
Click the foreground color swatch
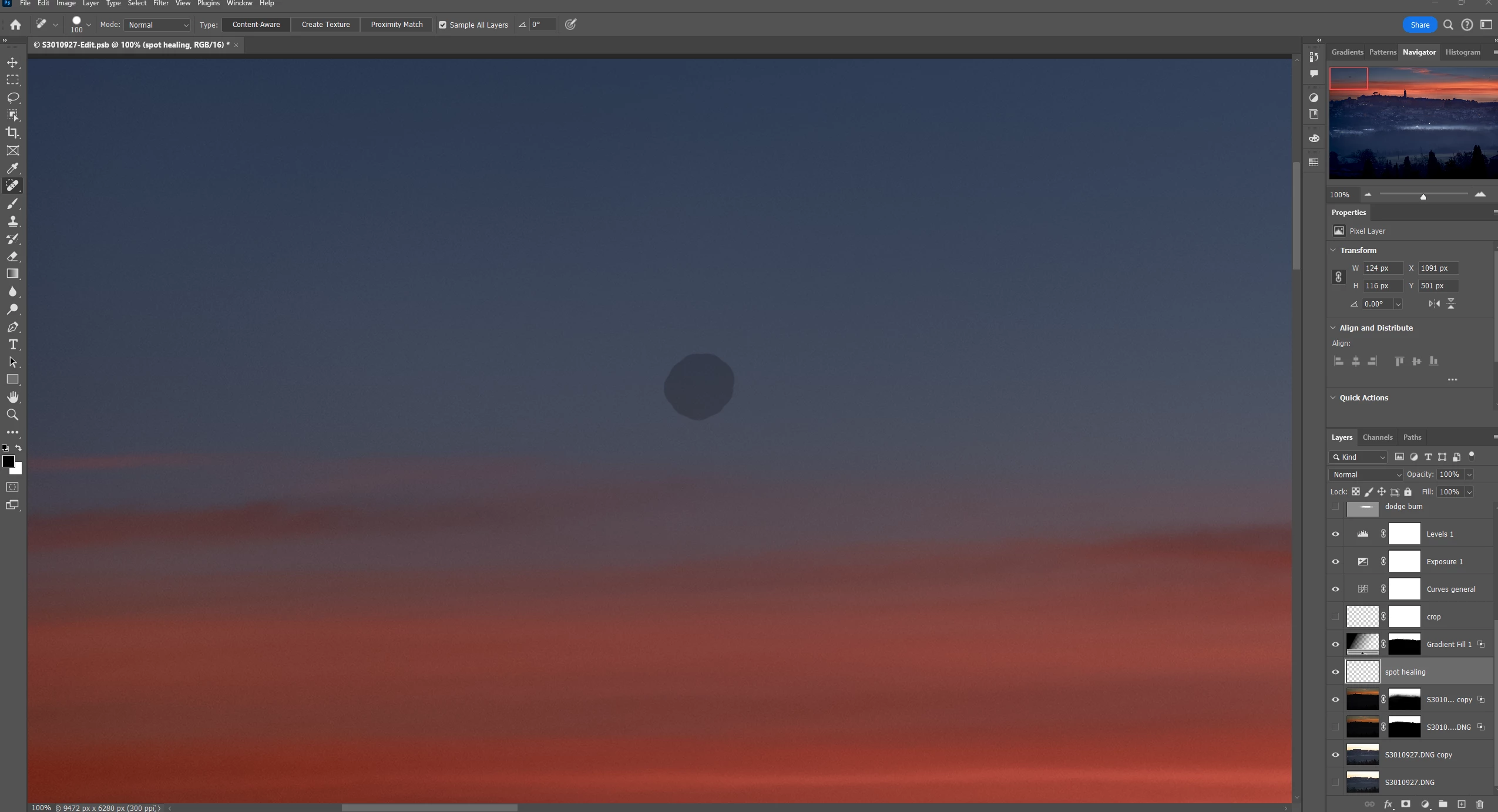[x=8, y=461]
